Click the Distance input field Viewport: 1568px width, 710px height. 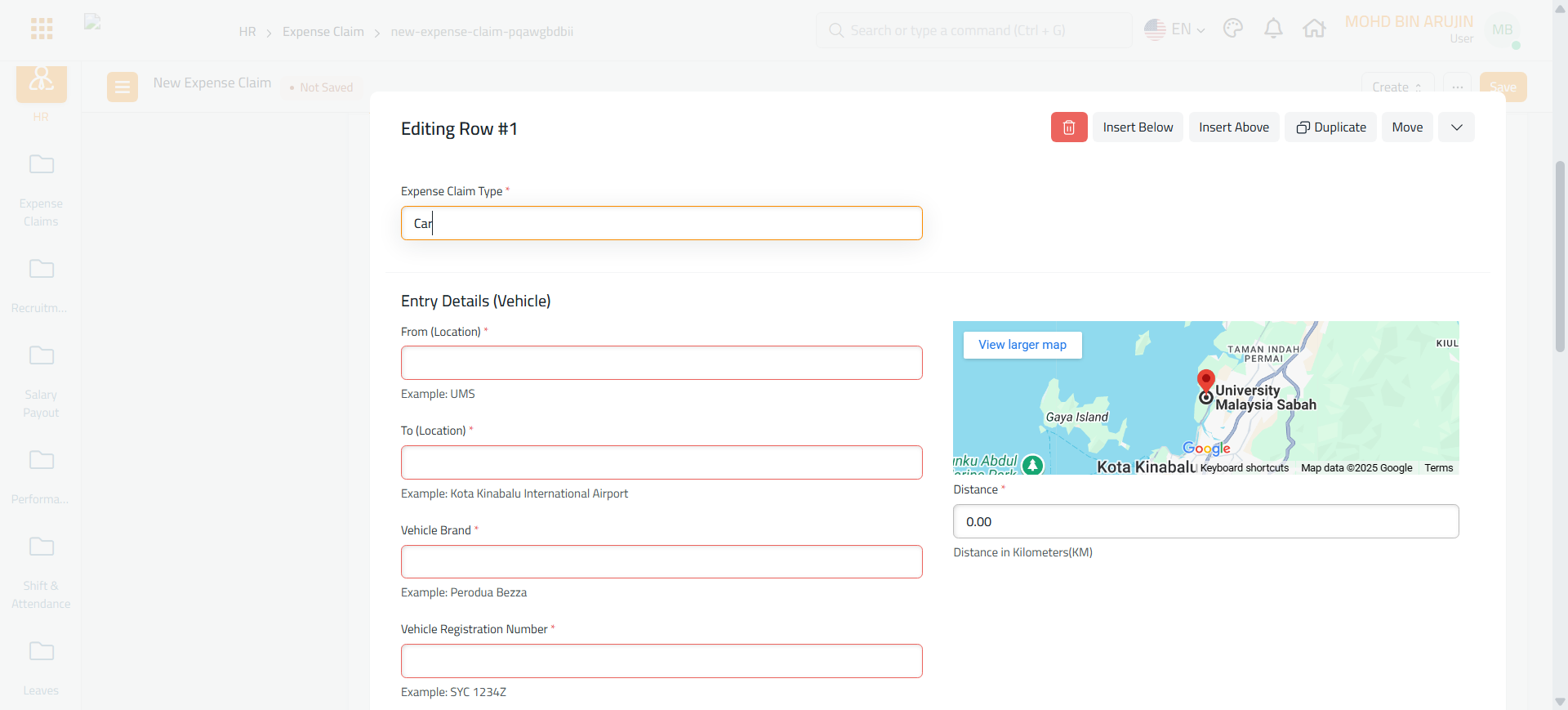click(1205, 521)
